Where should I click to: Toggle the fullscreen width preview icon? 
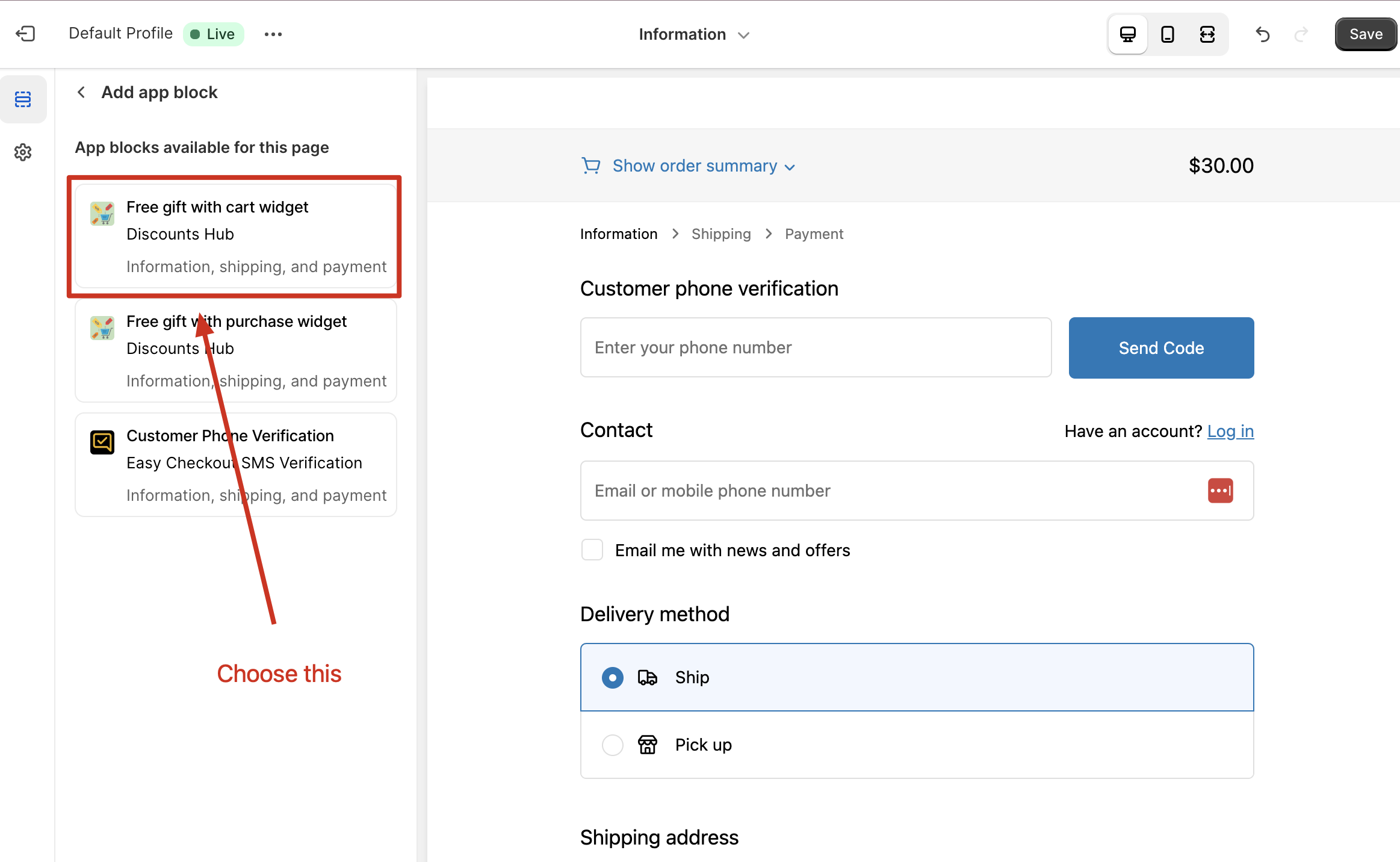(x=1207, y=34)
